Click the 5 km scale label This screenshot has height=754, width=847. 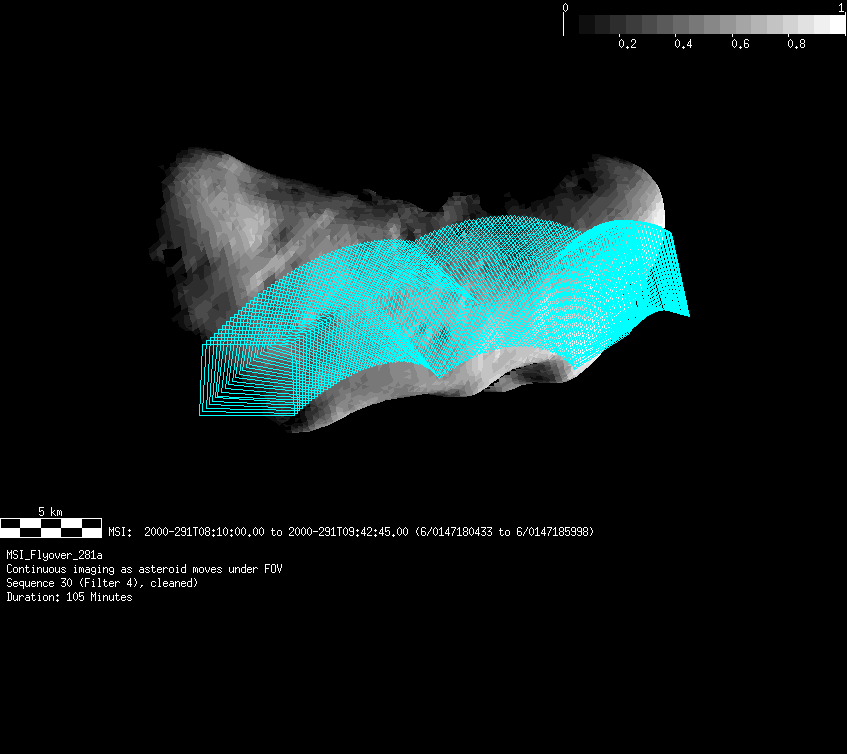50,511
